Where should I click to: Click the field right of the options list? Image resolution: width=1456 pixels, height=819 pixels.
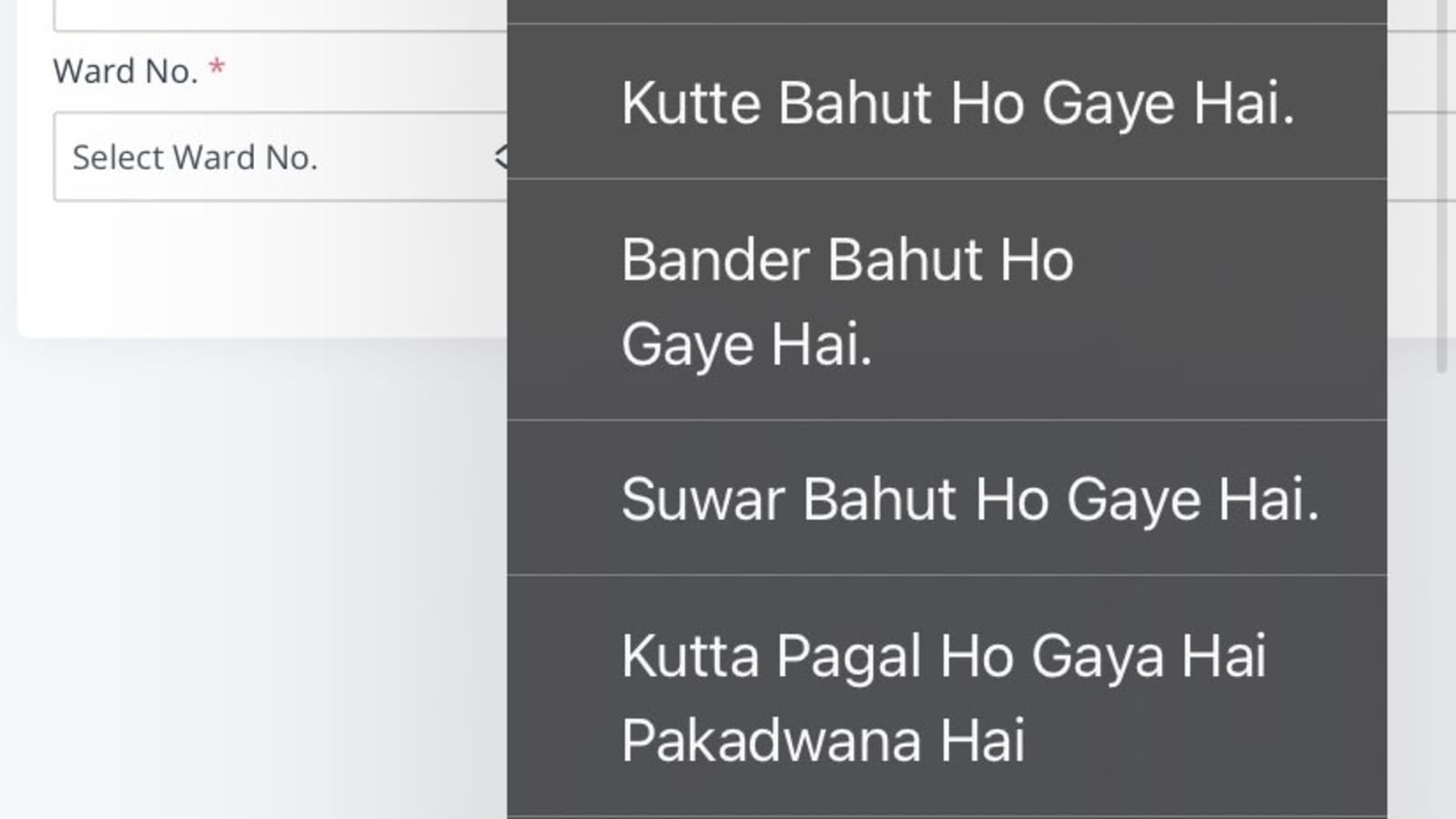(x=1421, y=157)
